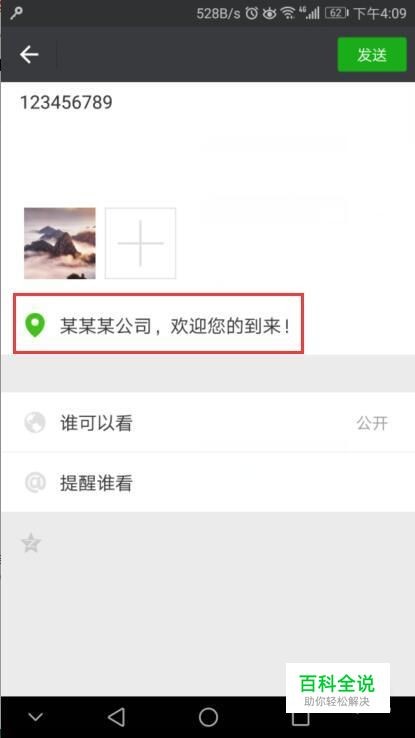Viewport: 415px width, 738px height.
Task: Open the 某某某公司 location entry
Action: 159,324
